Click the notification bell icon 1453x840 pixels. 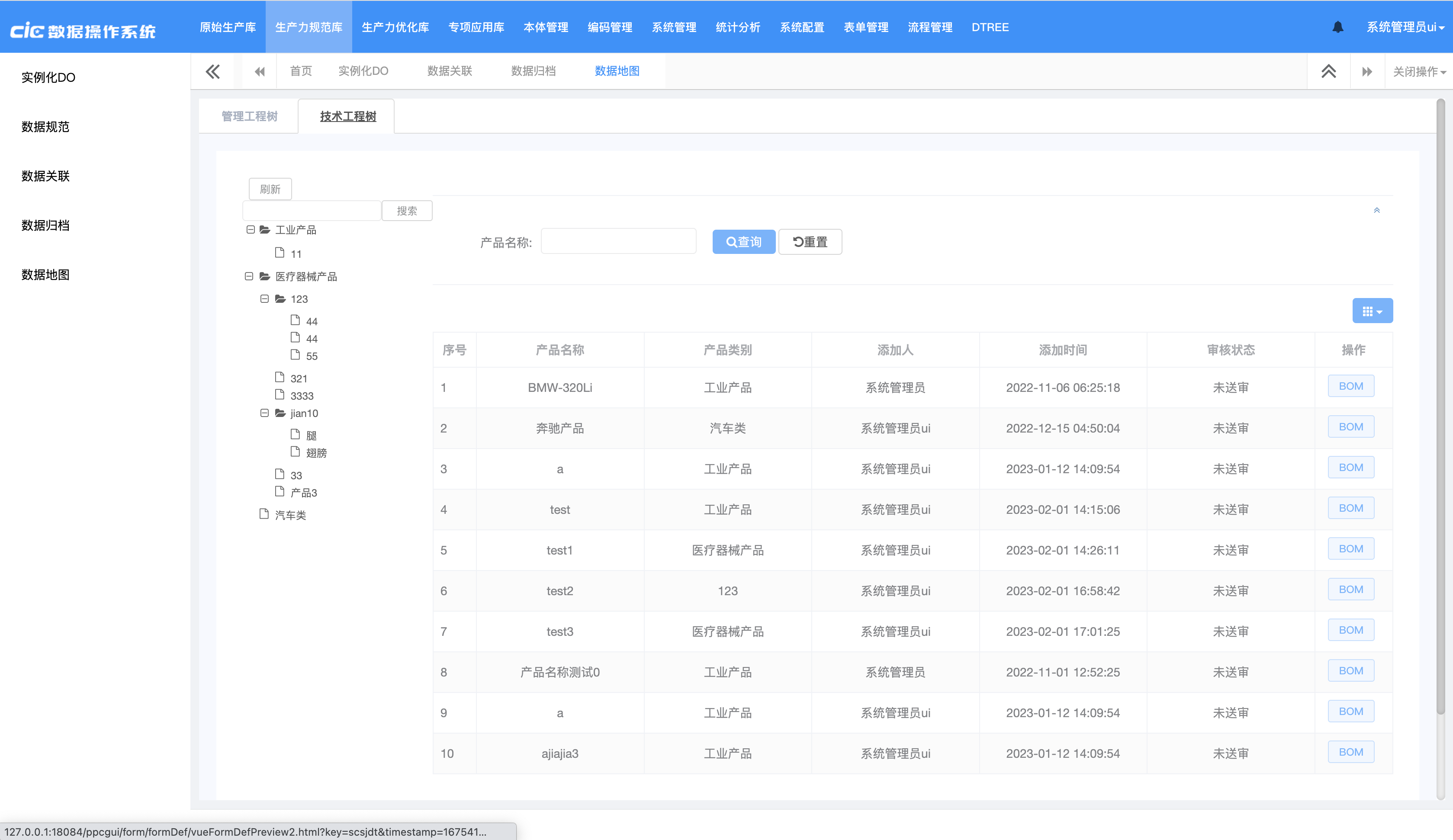coord(1337,27)
